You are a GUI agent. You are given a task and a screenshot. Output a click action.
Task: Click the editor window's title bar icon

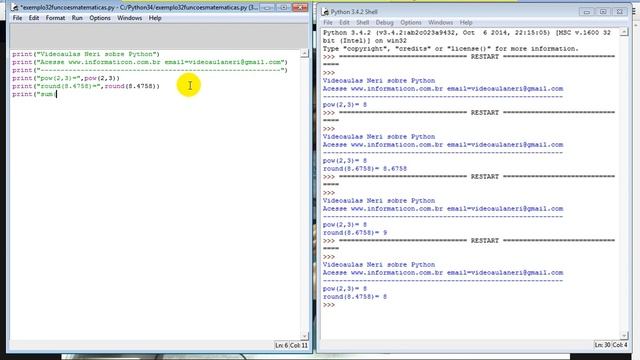point(15,7)
